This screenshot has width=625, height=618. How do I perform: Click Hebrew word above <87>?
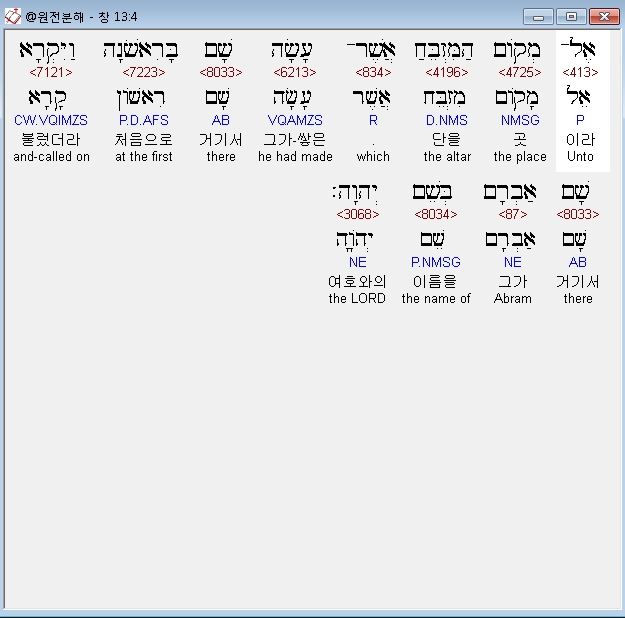coord(510,193)
